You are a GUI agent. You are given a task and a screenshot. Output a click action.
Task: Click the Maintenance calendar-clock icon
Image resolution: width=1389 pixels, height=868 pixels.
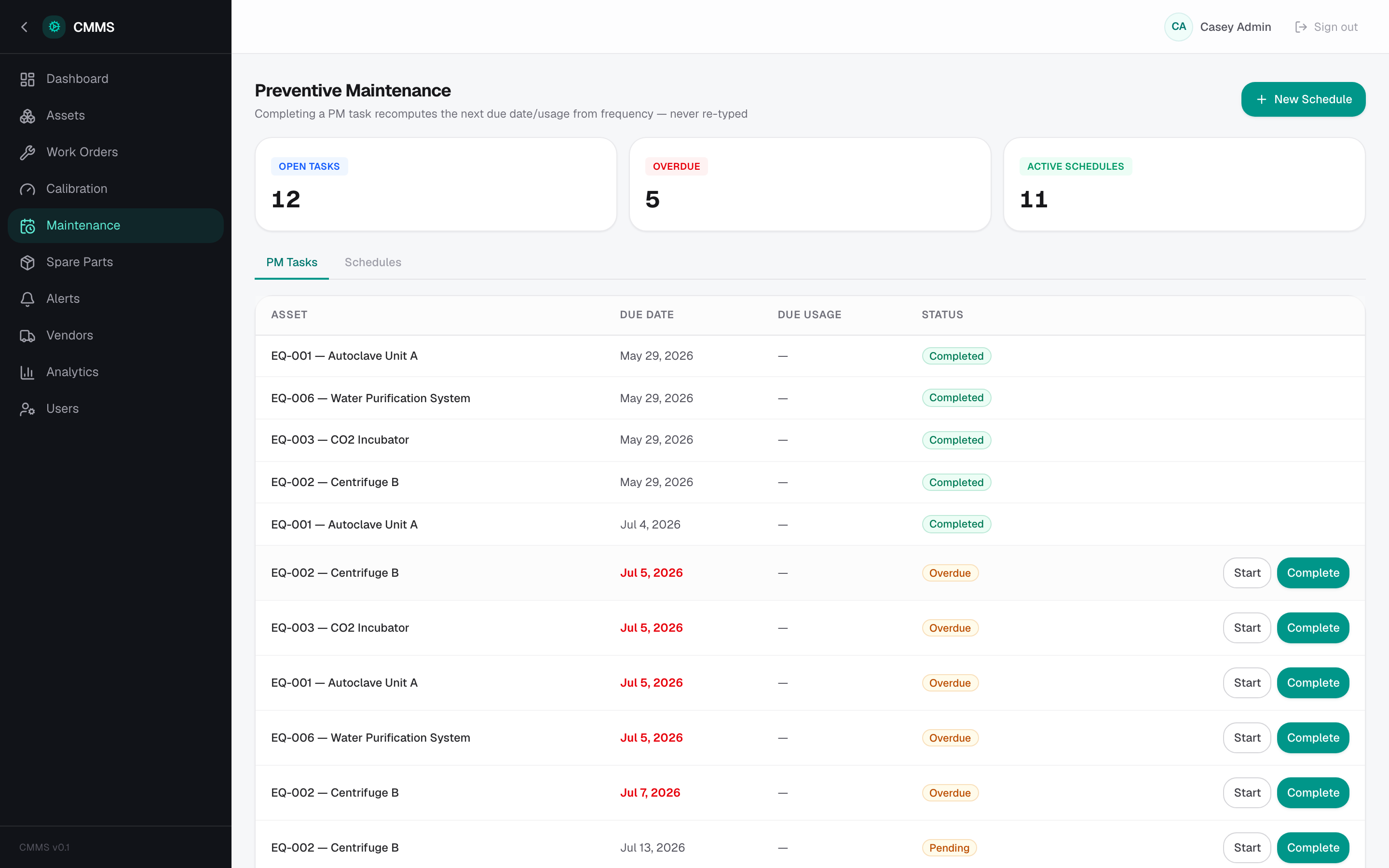pyautogui.click(x=27, y=226)
